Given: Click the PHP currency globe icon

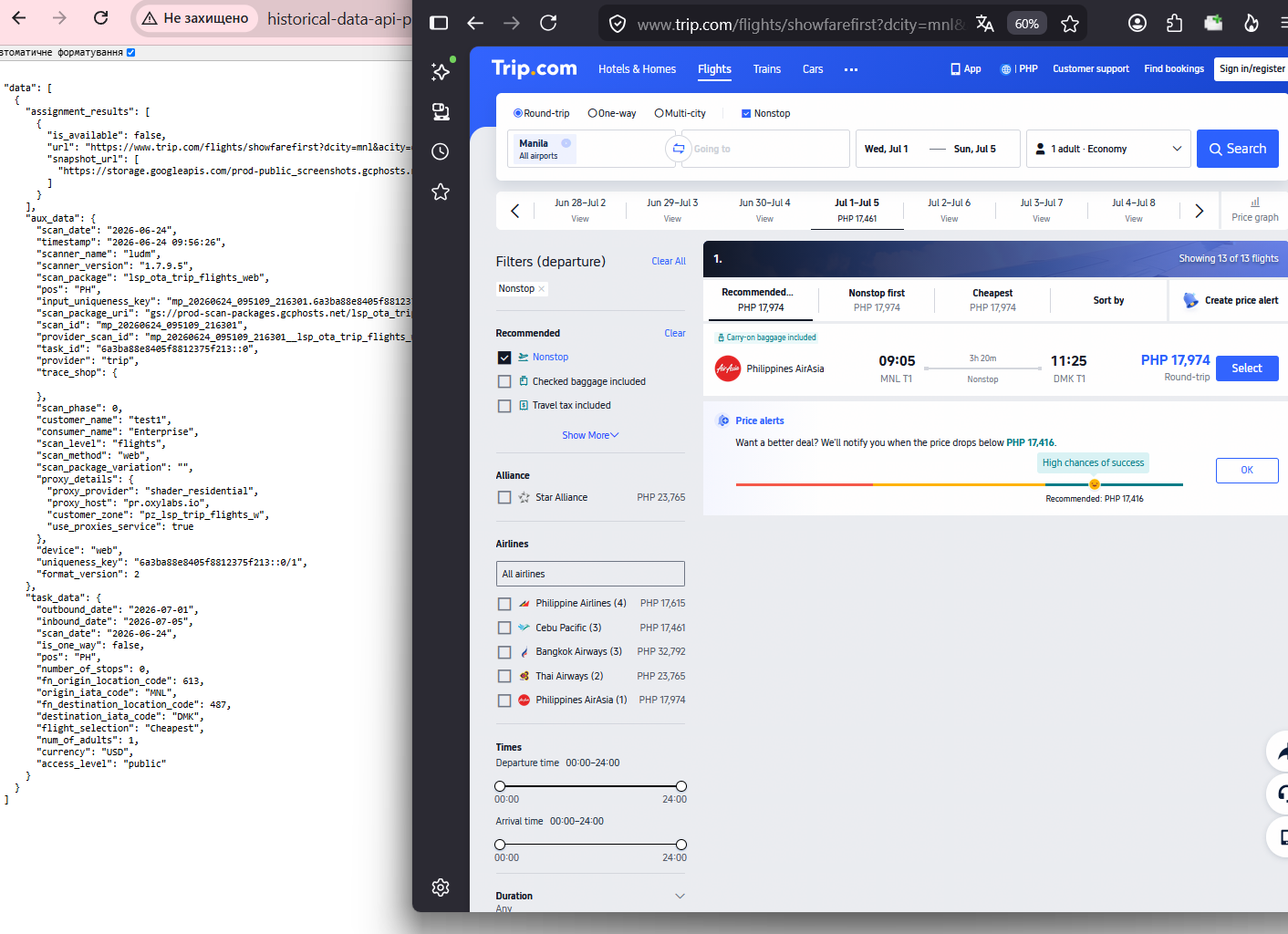Looking at the screenshot, I should (1006, 69).
